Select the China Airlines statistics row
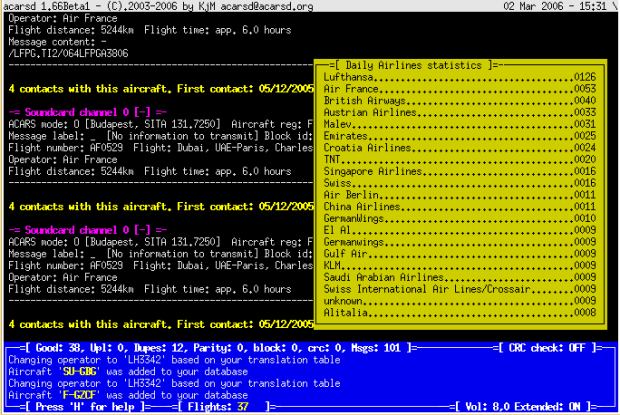This screenshot has height=415, width=620. [460, 207]
